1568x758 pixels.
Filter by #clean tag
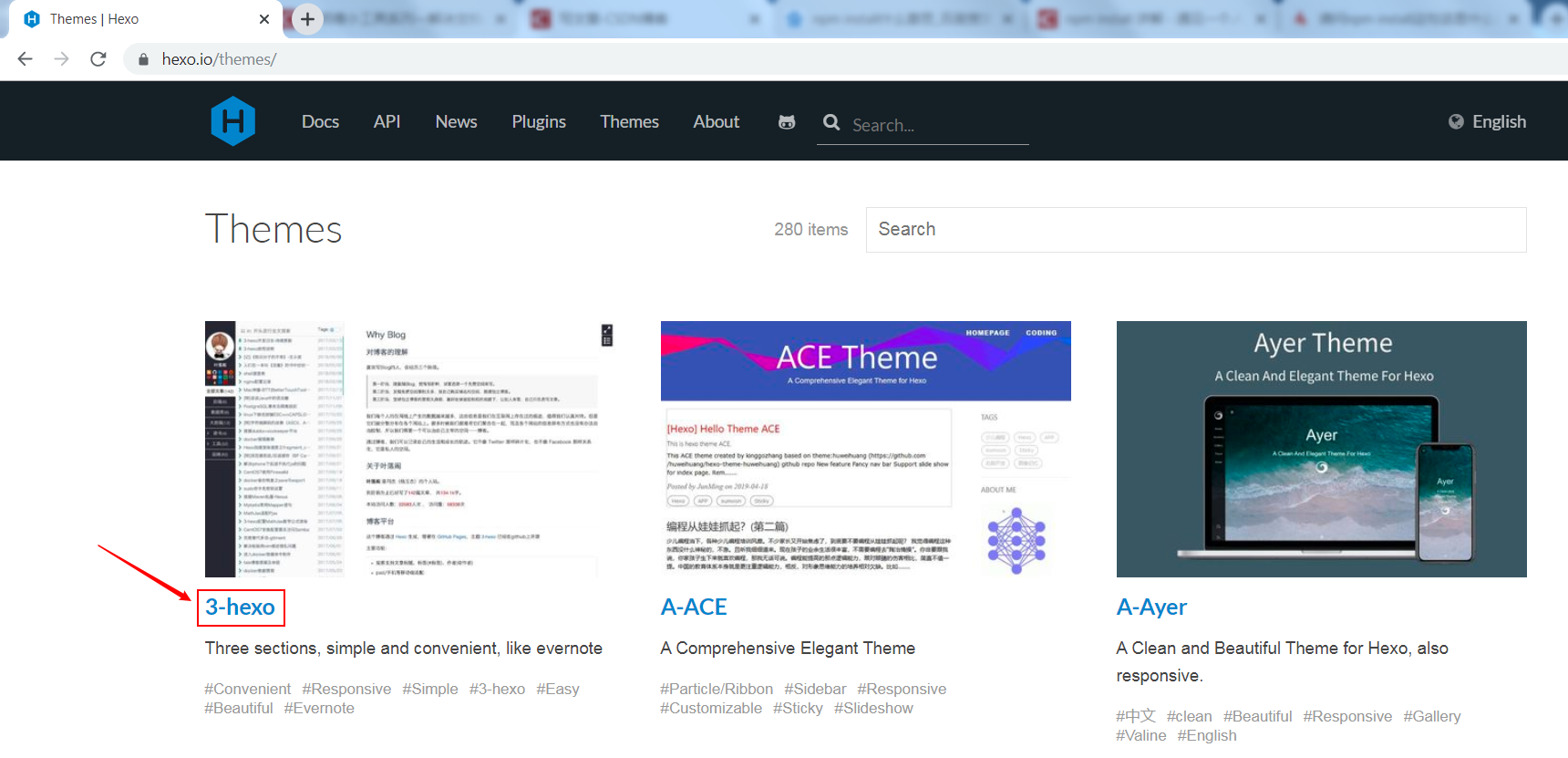1190,716
